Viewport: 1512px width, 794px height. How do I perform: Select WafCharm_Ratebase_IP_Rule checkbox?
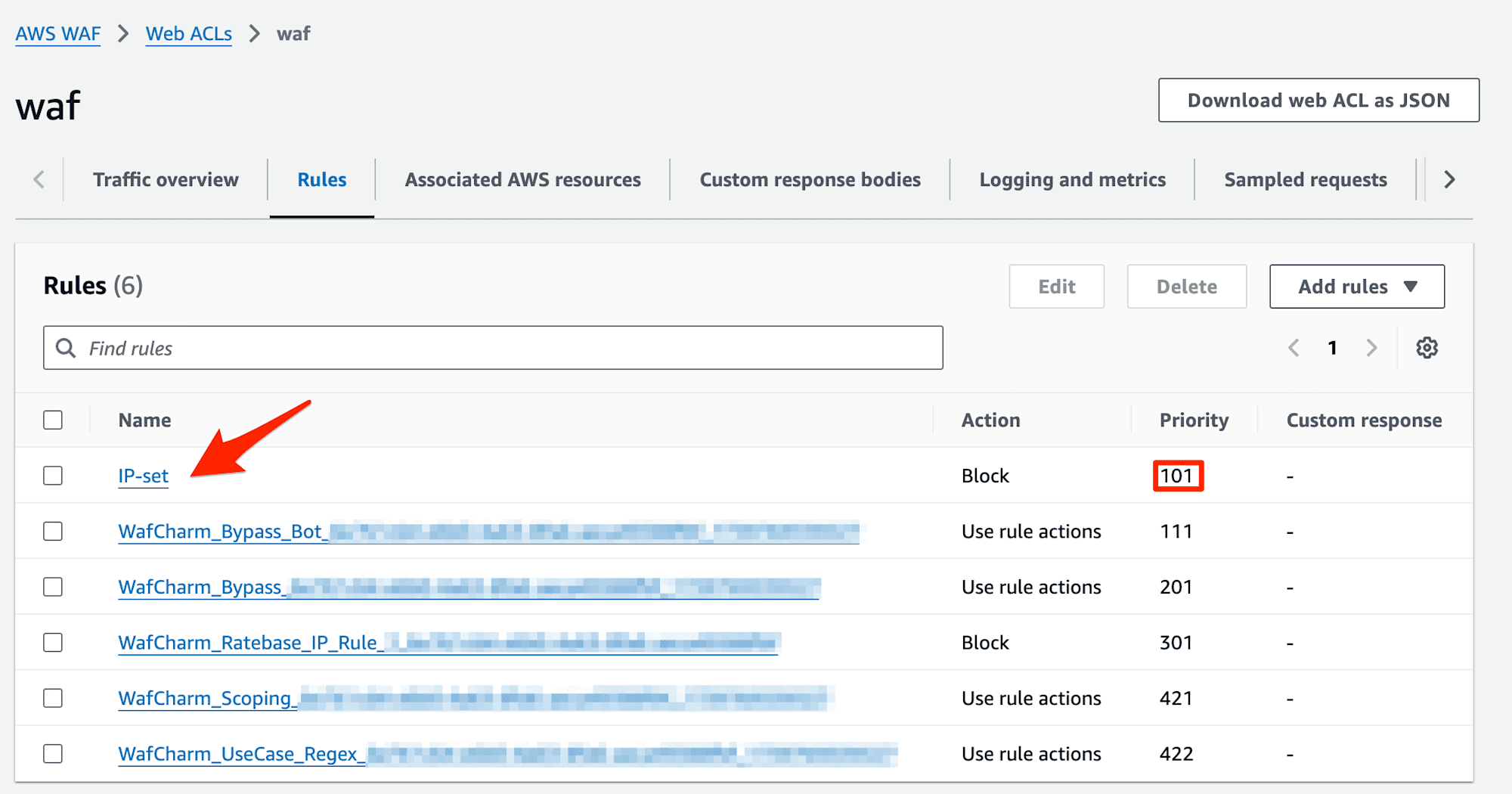click(x=53, y=643)
